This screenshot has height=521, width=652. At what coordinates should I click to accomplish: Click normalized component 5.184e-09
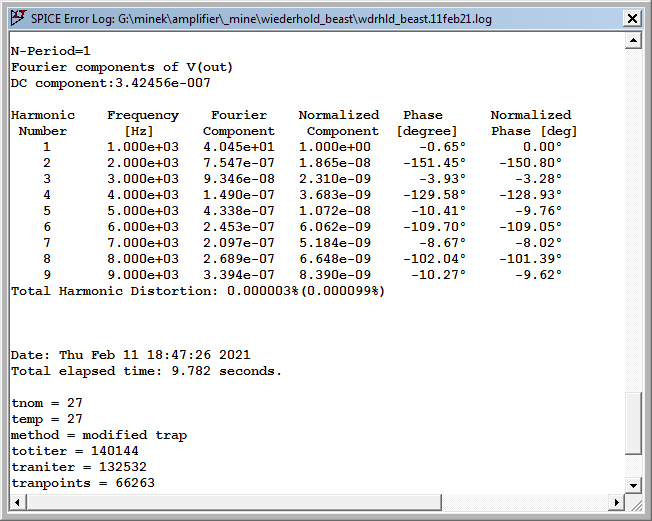335,243
